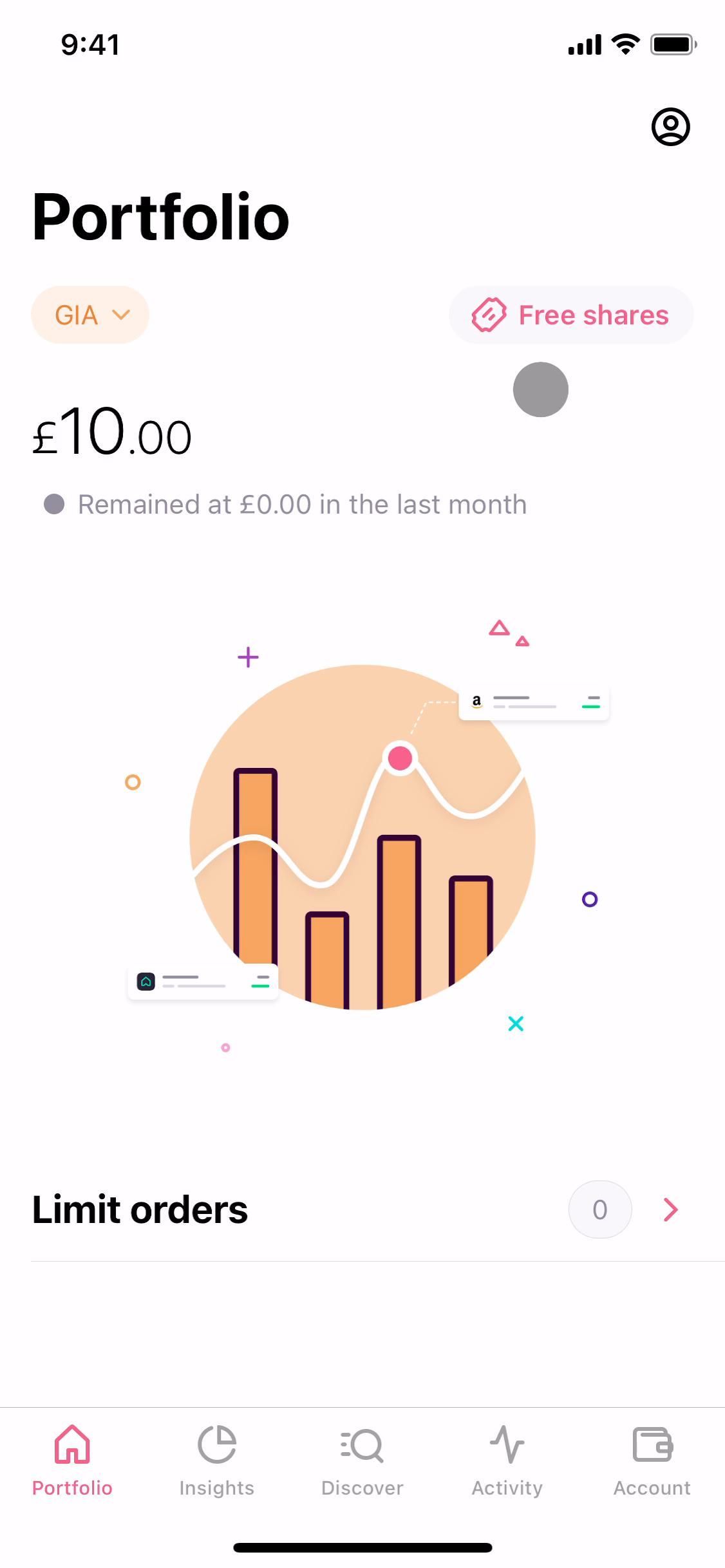Viewport: 725px width, 1568px height.
Task: Tap the battery indicator in the status bar
Action: coord(673,44)
